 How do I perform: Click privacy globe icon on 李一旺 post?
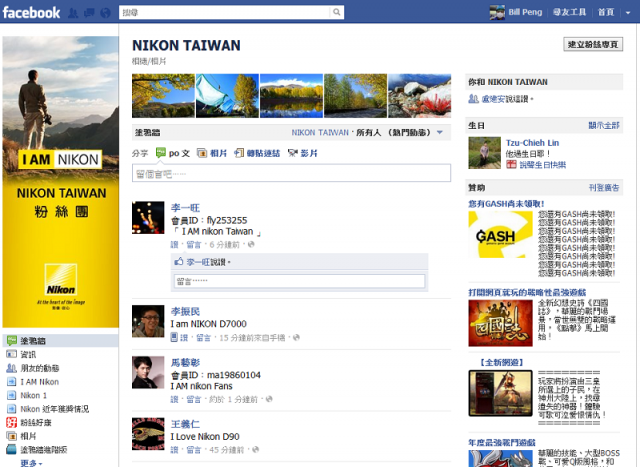(251, 244)
